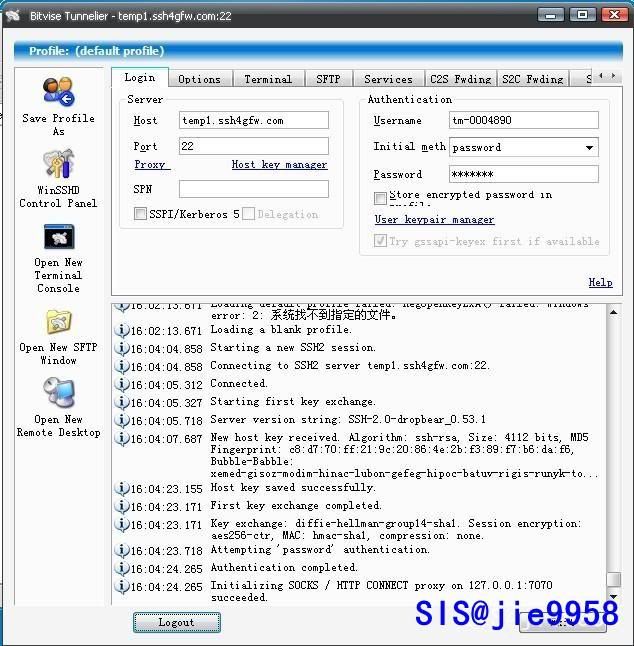Click the Port input field
634x646 pixels.
point(254,146)
